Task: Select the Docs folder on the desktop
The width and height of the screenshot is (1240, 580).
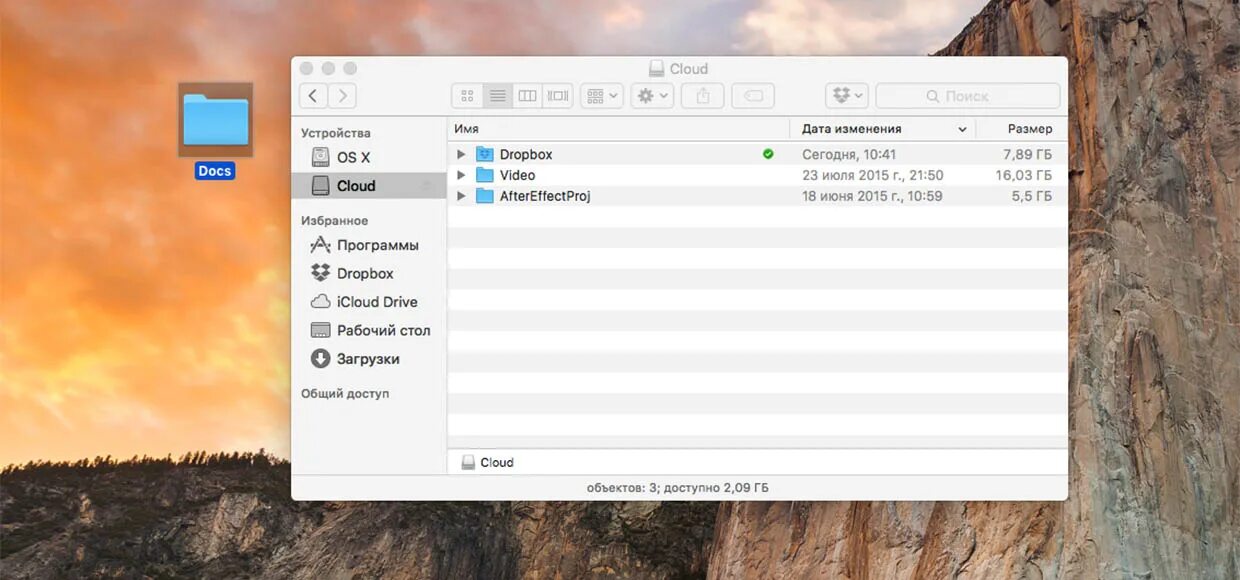Action: point(215,120)
